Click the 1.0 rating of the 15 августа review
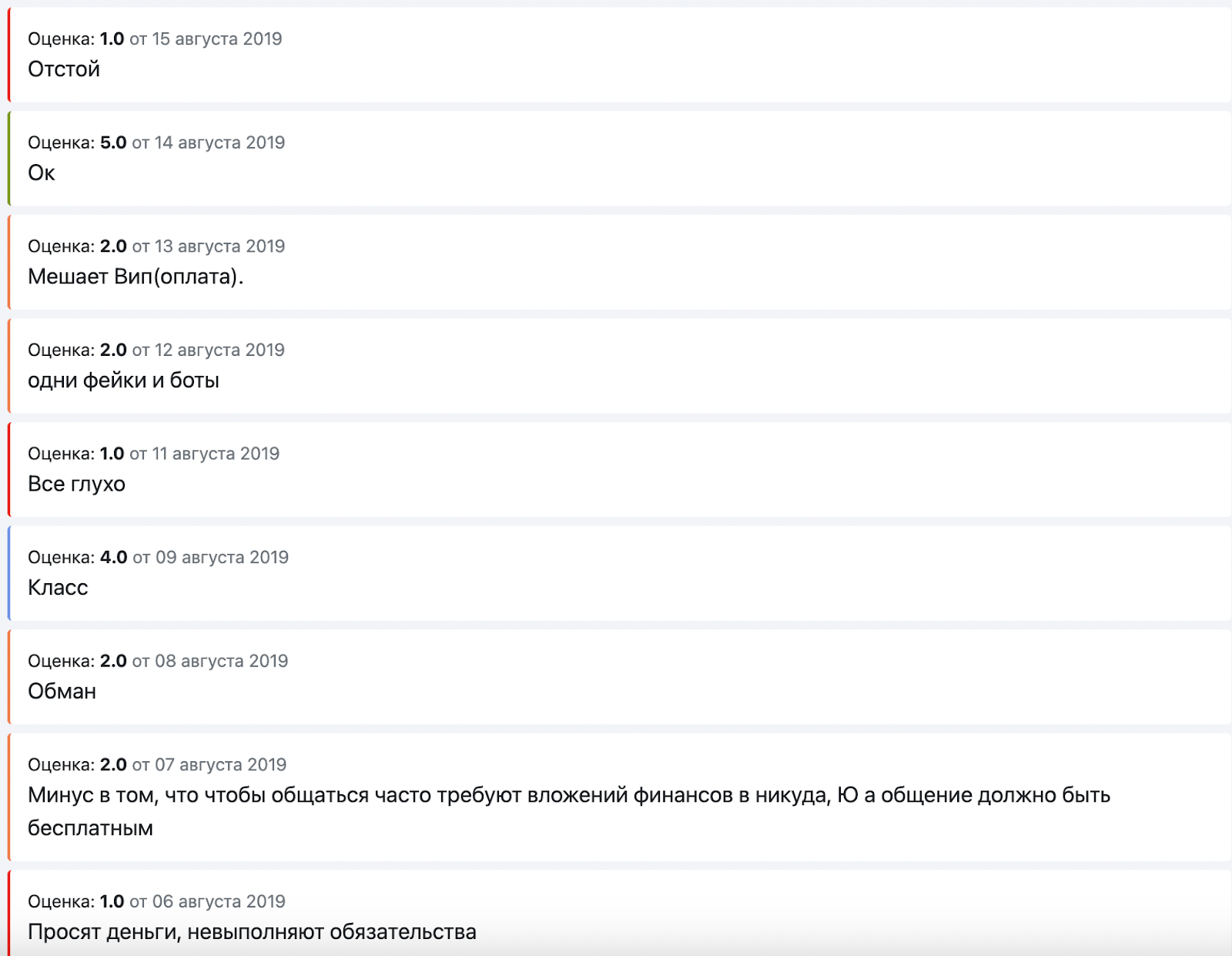This screenshot has width=1232, height=956. (112, 39)
